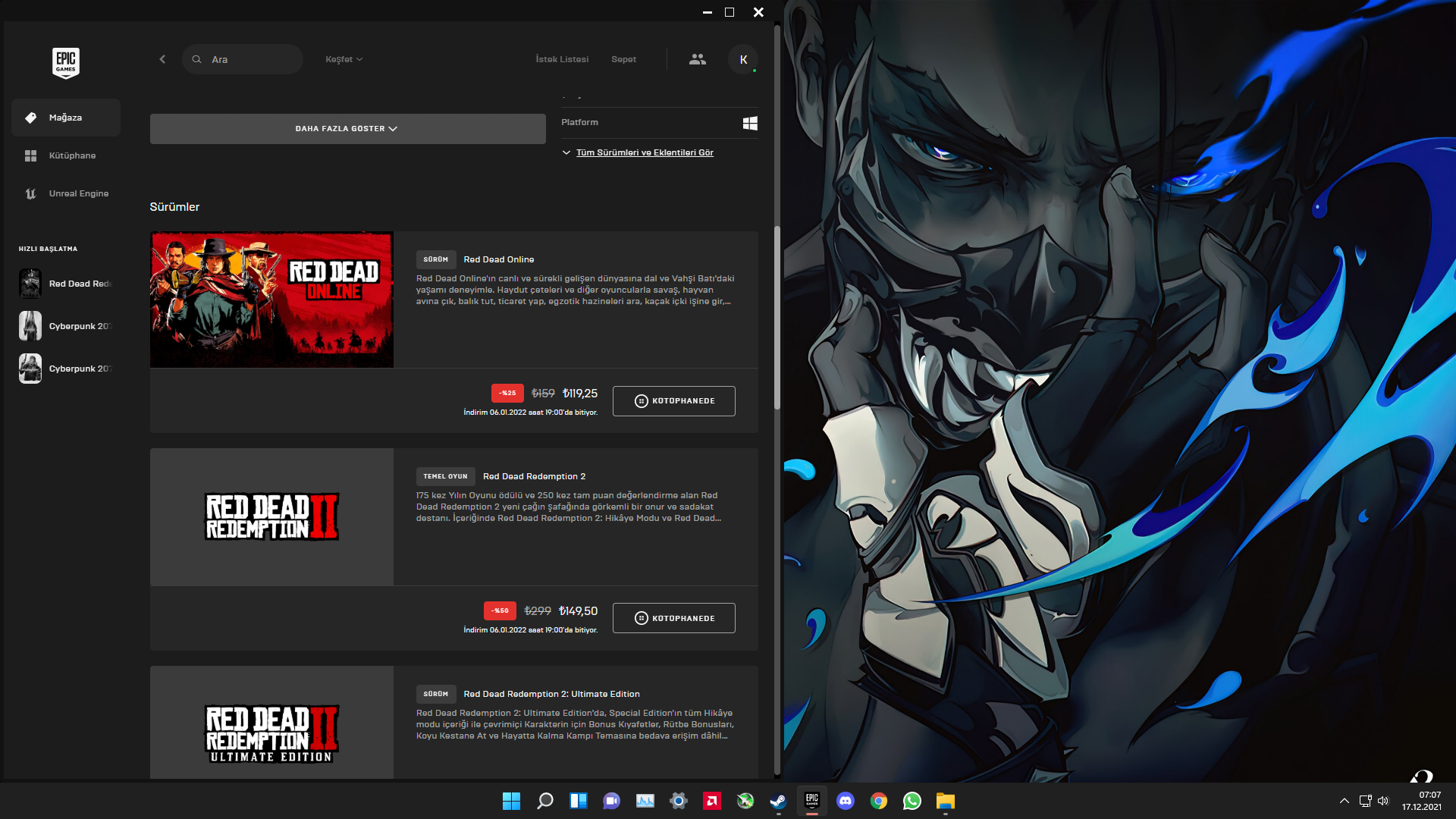The width and height of the screenshot is (1456, 819).
Task: Click the Epic Games logo
Action: coord(66,62)
